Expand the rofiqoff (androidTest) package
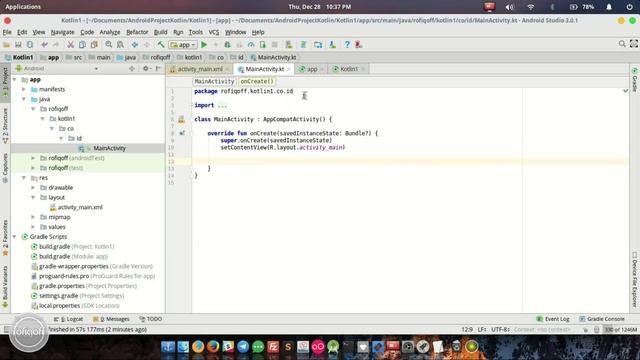This screenshot has width=640, height=360. 33,158
